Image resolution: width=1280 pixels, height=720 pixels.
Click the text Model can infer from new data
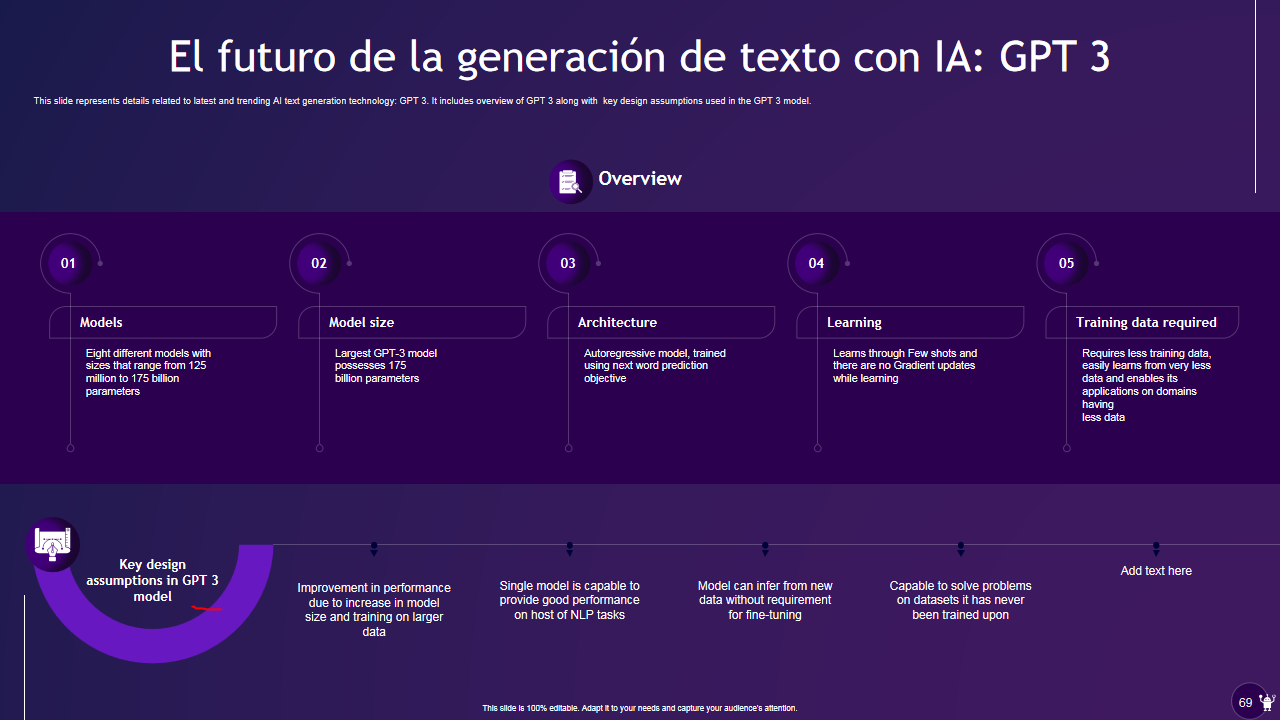765,600
